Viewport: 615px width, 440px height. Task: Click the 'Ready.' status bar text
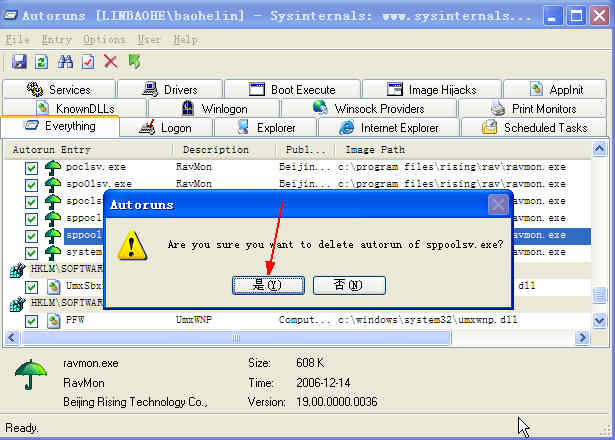(22, 427)
